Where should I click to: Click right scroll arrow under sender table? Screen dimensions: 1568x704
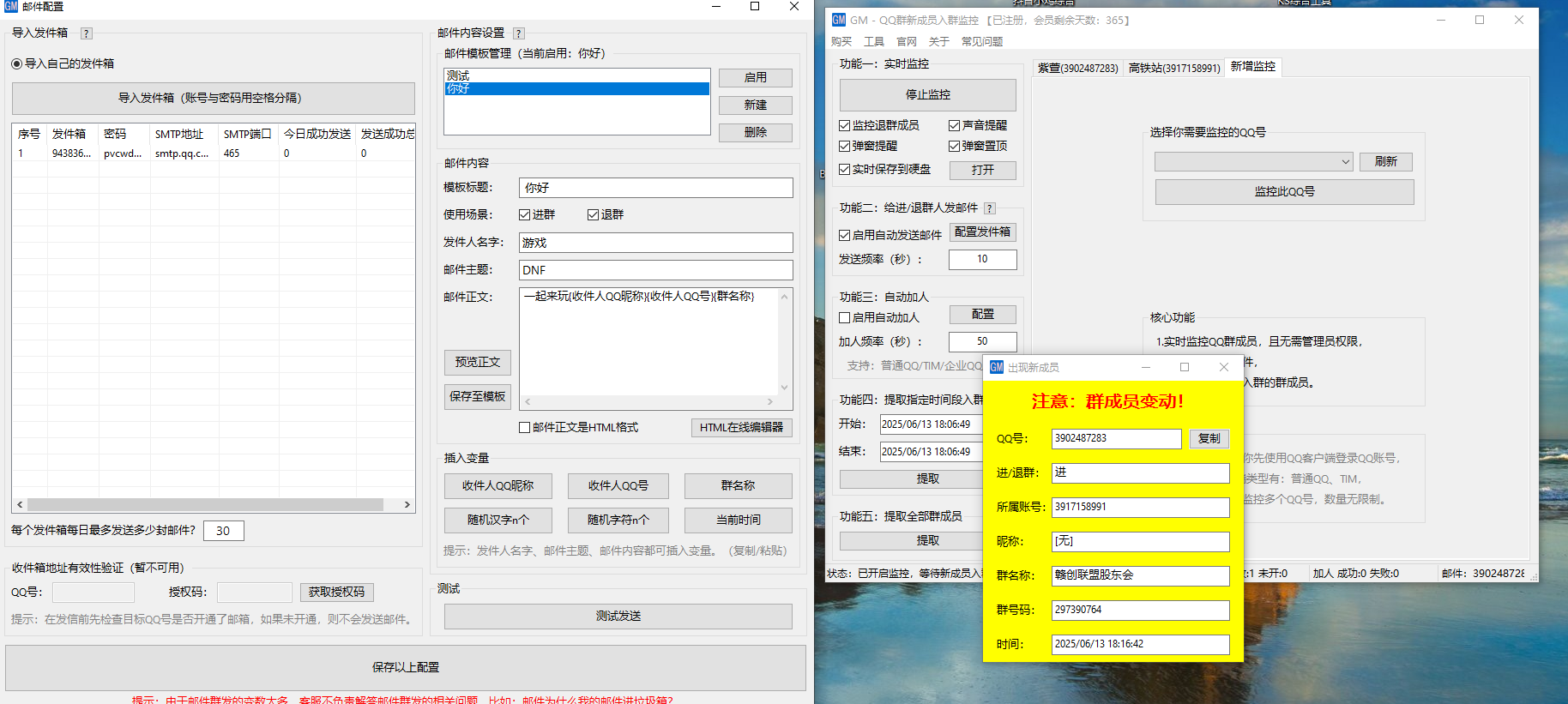407,505
